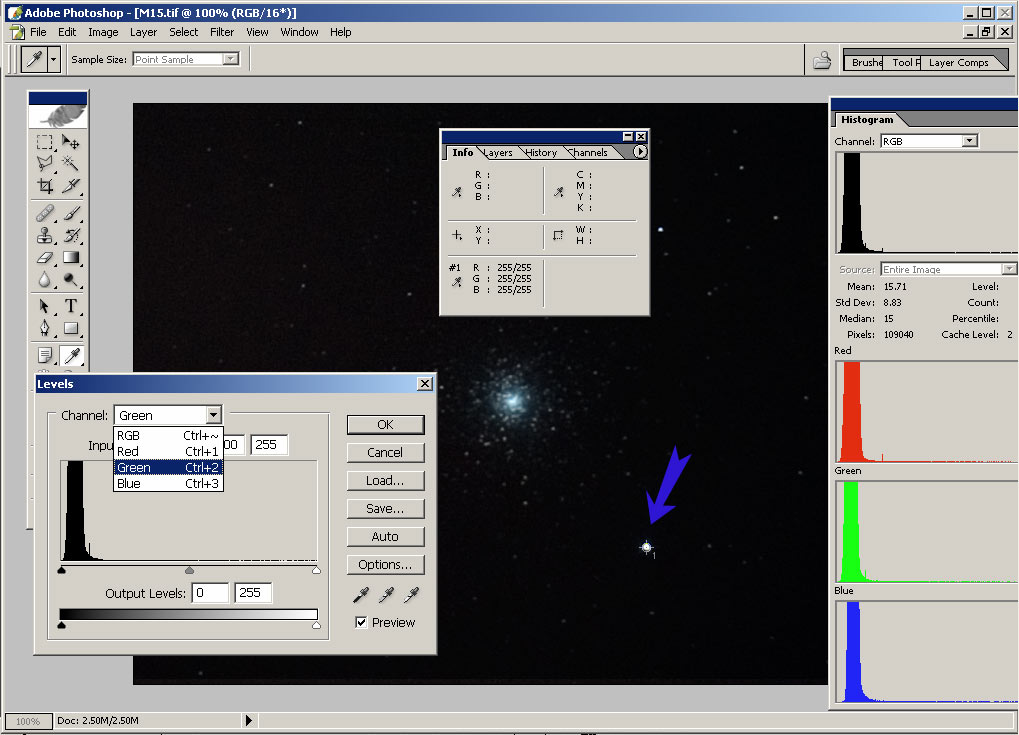The image size is (1019, 735).
Task: Click the white point eyedropper in Levels
Action: coord(410,595)
